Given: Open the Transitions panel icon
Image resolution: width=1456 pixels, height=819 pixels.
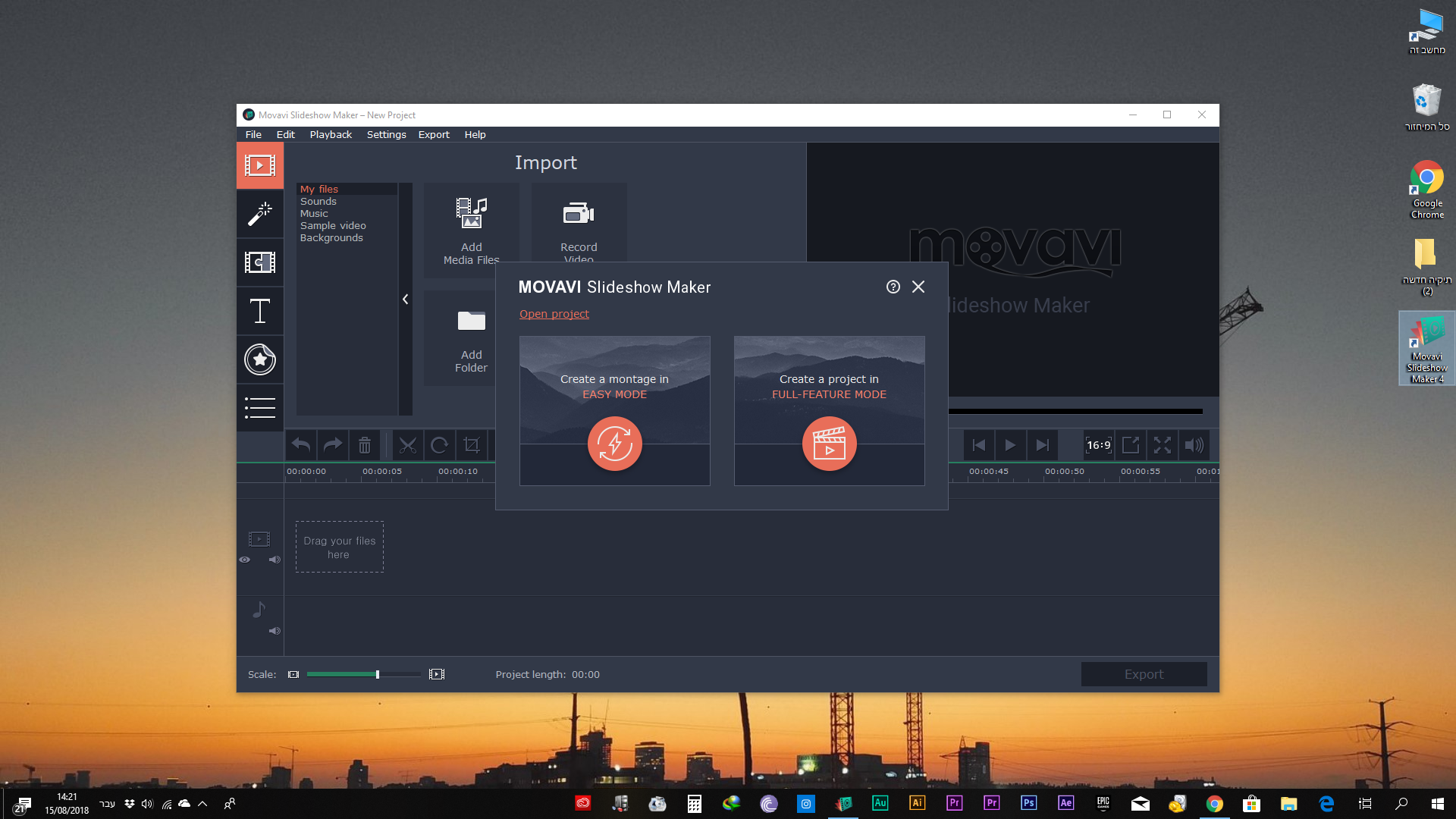Looking at the screenshot, I should coord(260,262).
